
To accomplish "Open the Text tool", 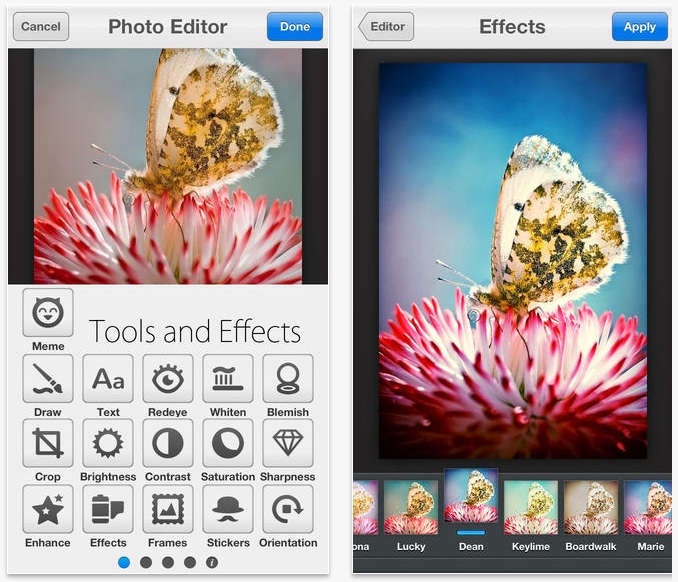I will pos(108,378).
